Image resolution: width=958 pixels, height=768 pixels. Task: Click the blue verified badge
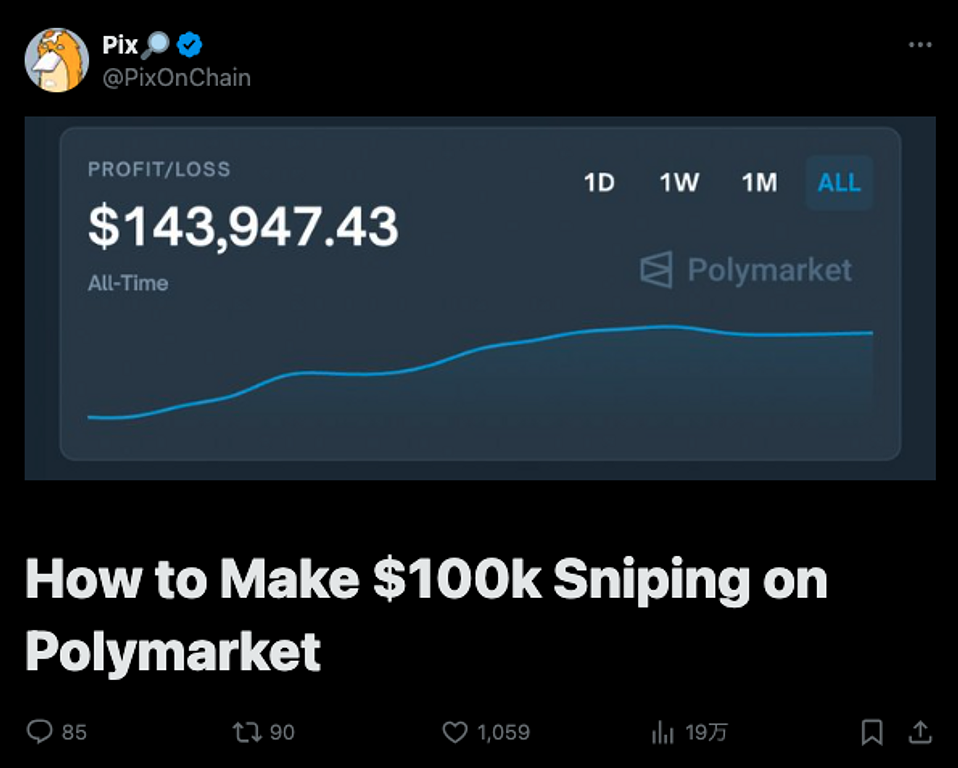pos(190,45)
